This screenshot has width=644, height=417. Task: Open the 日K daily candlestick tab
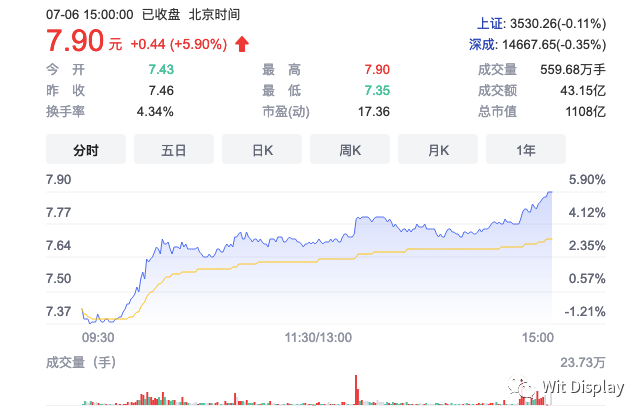262,150
